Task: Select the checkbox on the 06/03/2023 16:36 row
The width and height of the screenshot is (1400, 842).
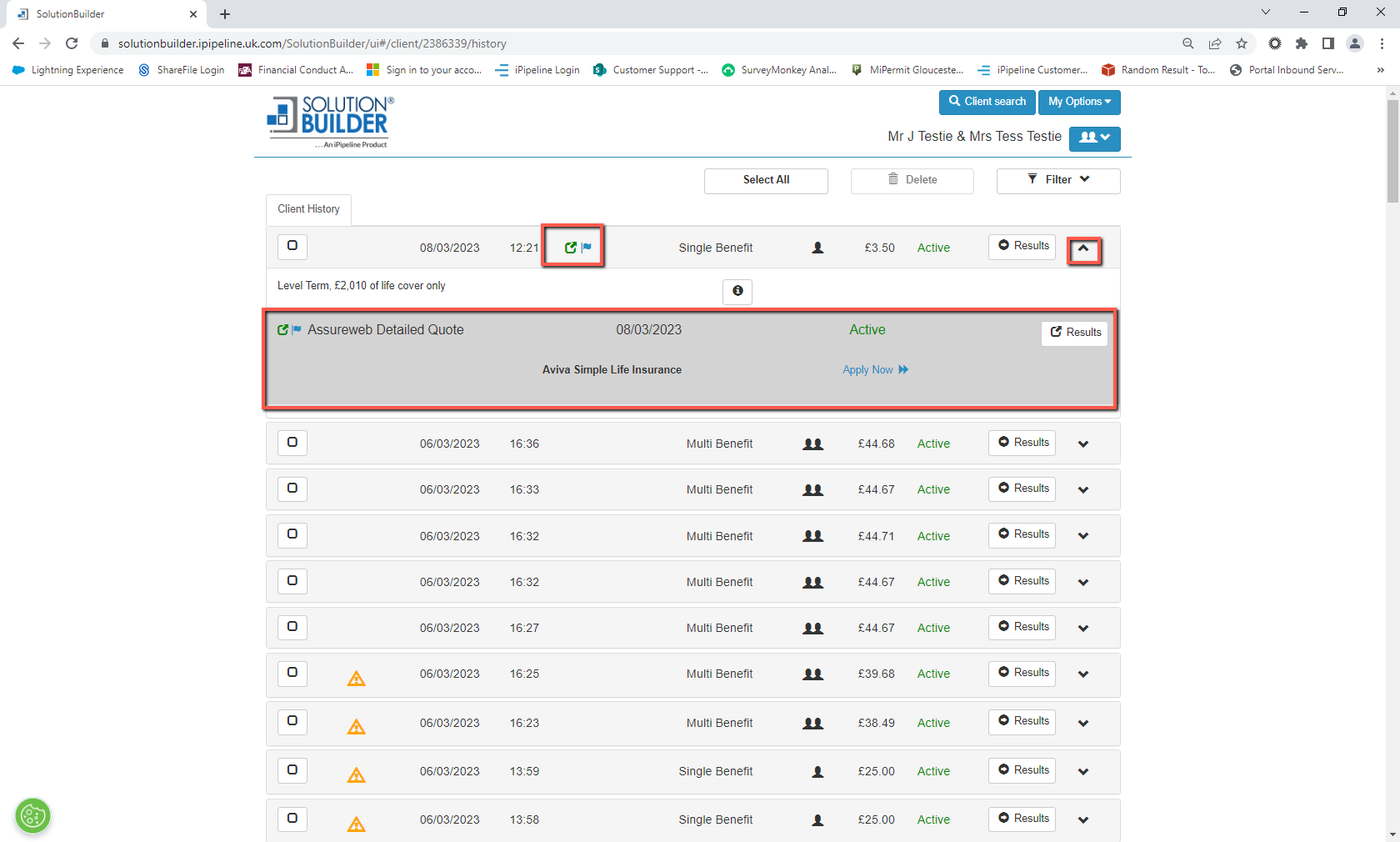Action: click(292, 443)
